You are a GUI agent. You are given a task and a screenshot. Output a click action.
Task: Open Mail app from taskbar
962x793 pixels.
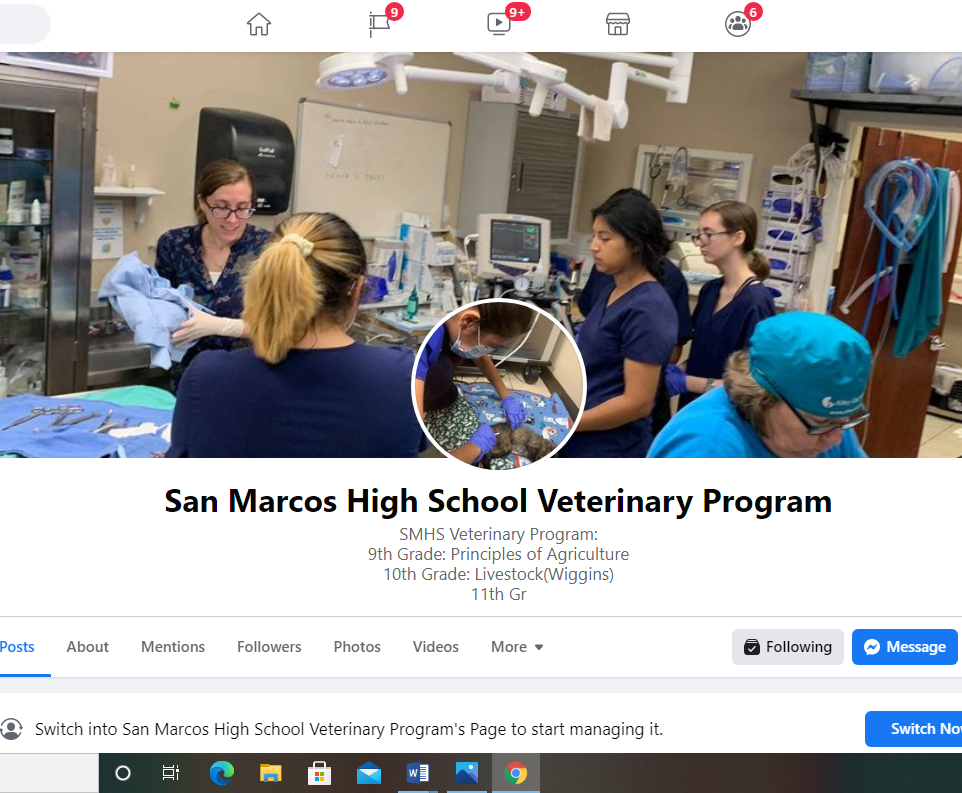369,774
